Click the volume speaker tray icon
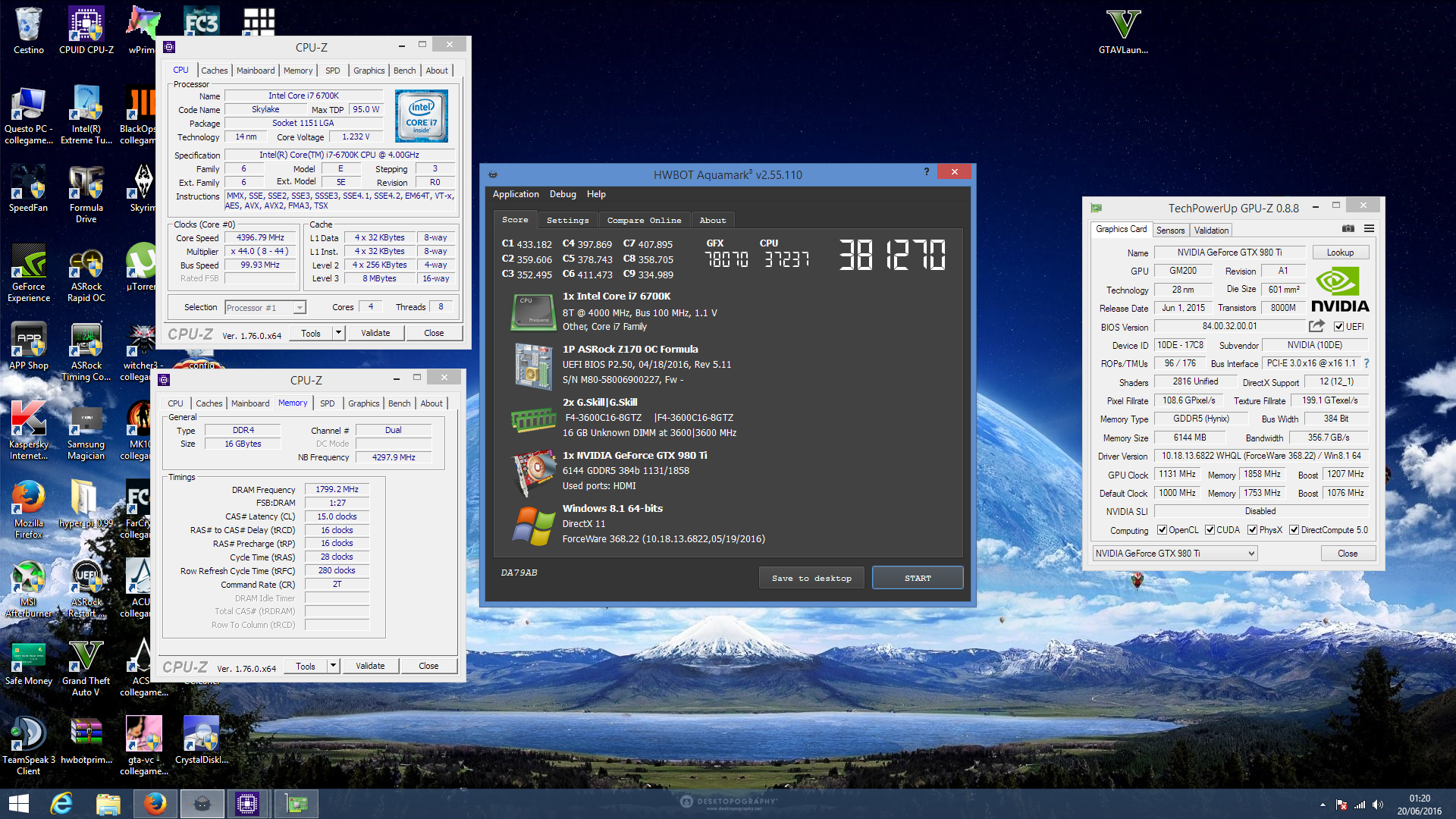Screen dimensions: 1456x819 coord(1378,805)
